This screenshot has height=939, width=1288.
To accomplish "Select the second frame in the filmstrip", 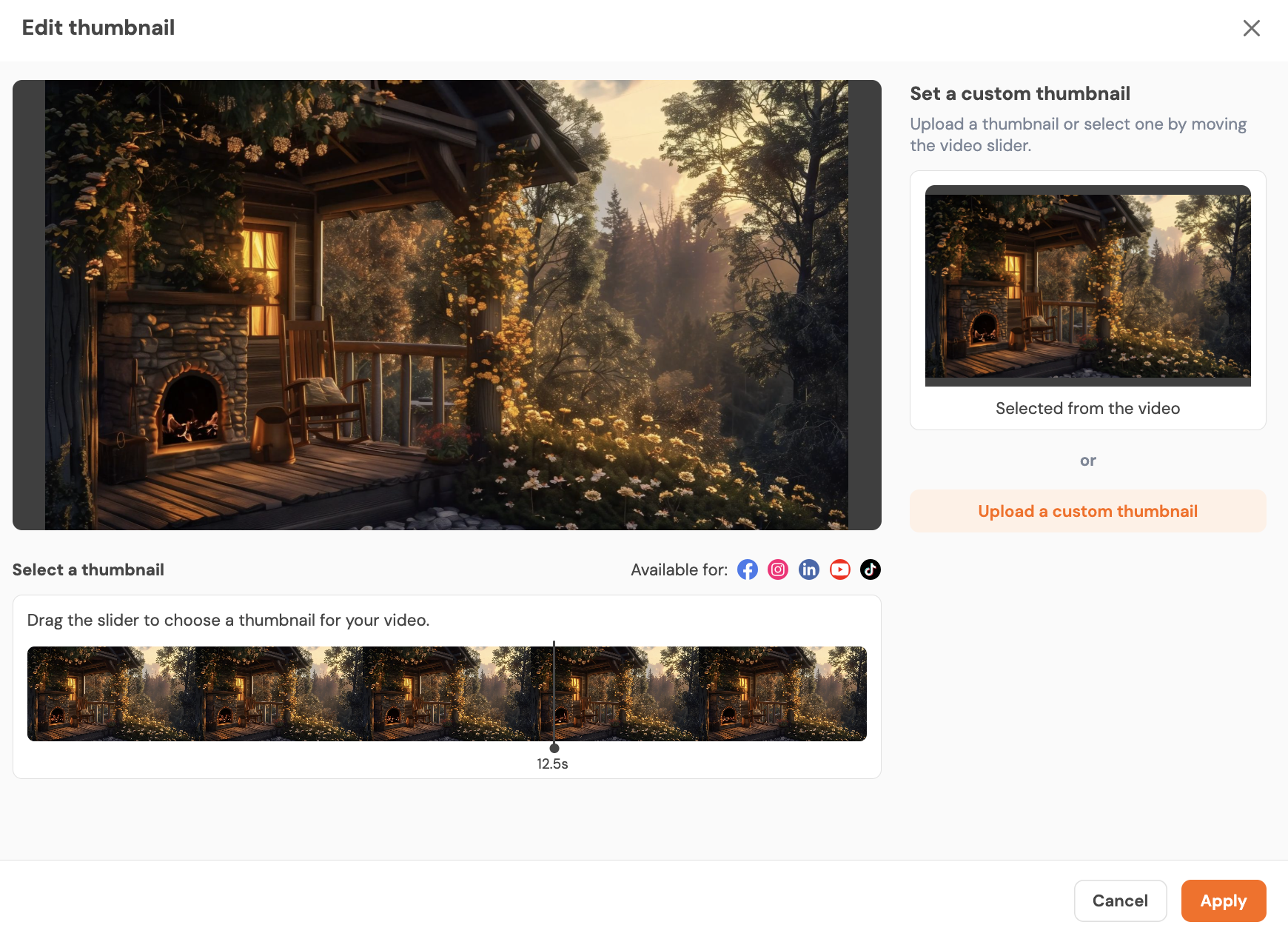I will click(x=279, y=694).
